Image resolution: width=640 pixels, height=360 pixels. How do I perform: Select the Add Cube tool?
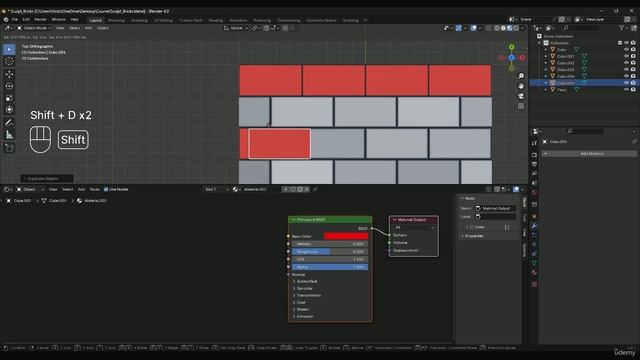(x=9, y=148)
